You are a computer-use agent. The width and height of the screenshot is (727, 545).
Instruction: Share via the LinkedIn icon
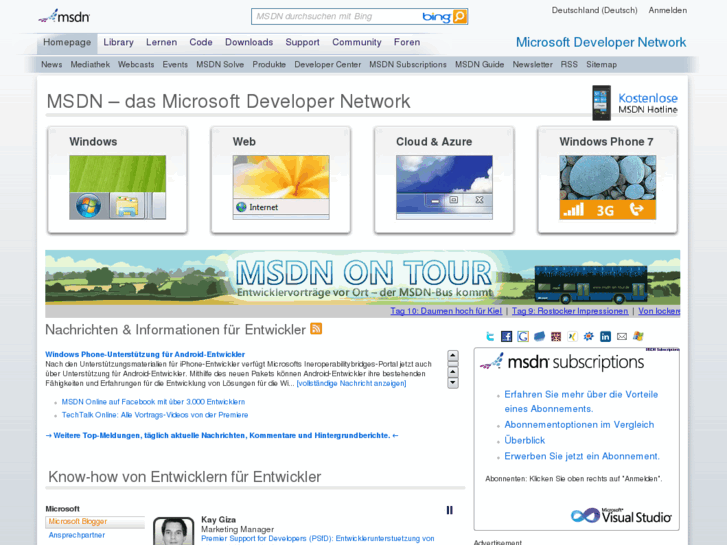pyautogui.click(x=605, y=336)
